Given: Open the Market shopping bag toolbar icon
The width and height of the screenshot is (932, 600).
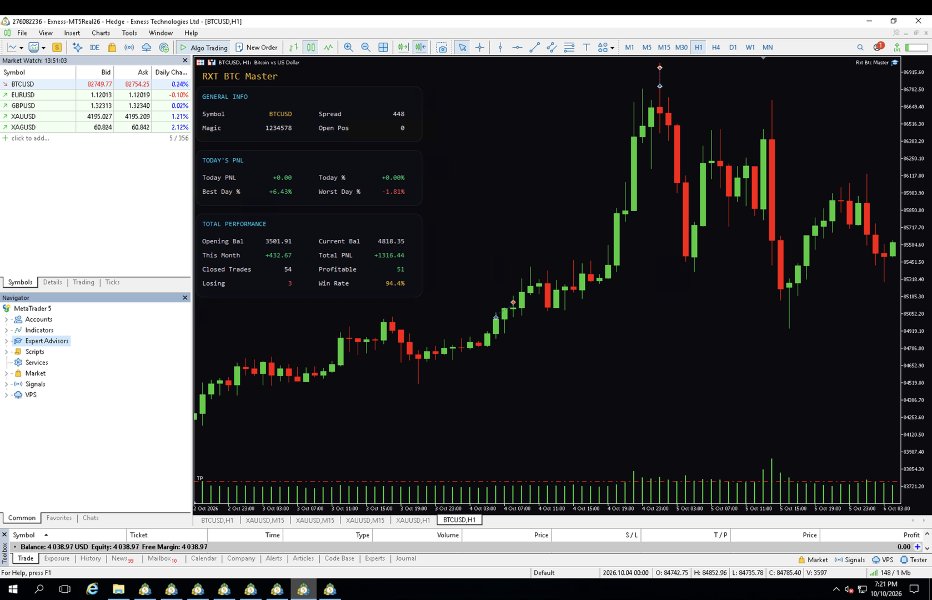Looking at the screenshot, I should 112,47.
